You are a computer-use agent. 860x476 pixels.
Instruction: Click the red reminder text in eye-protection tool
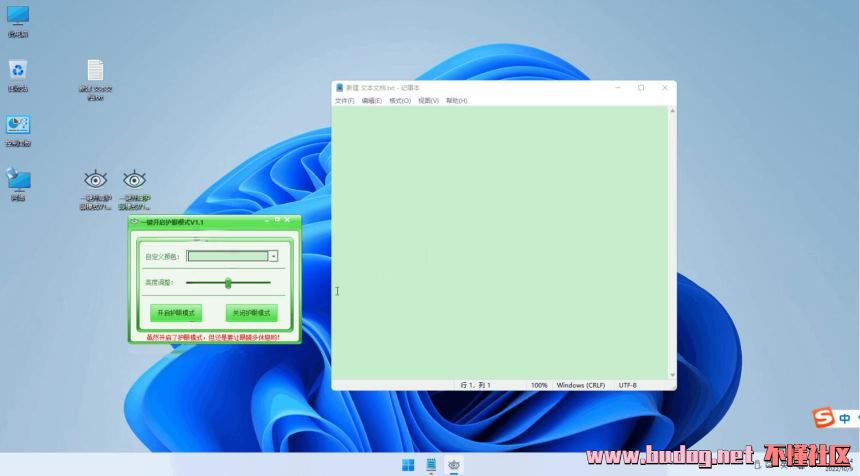coord(213,338)
